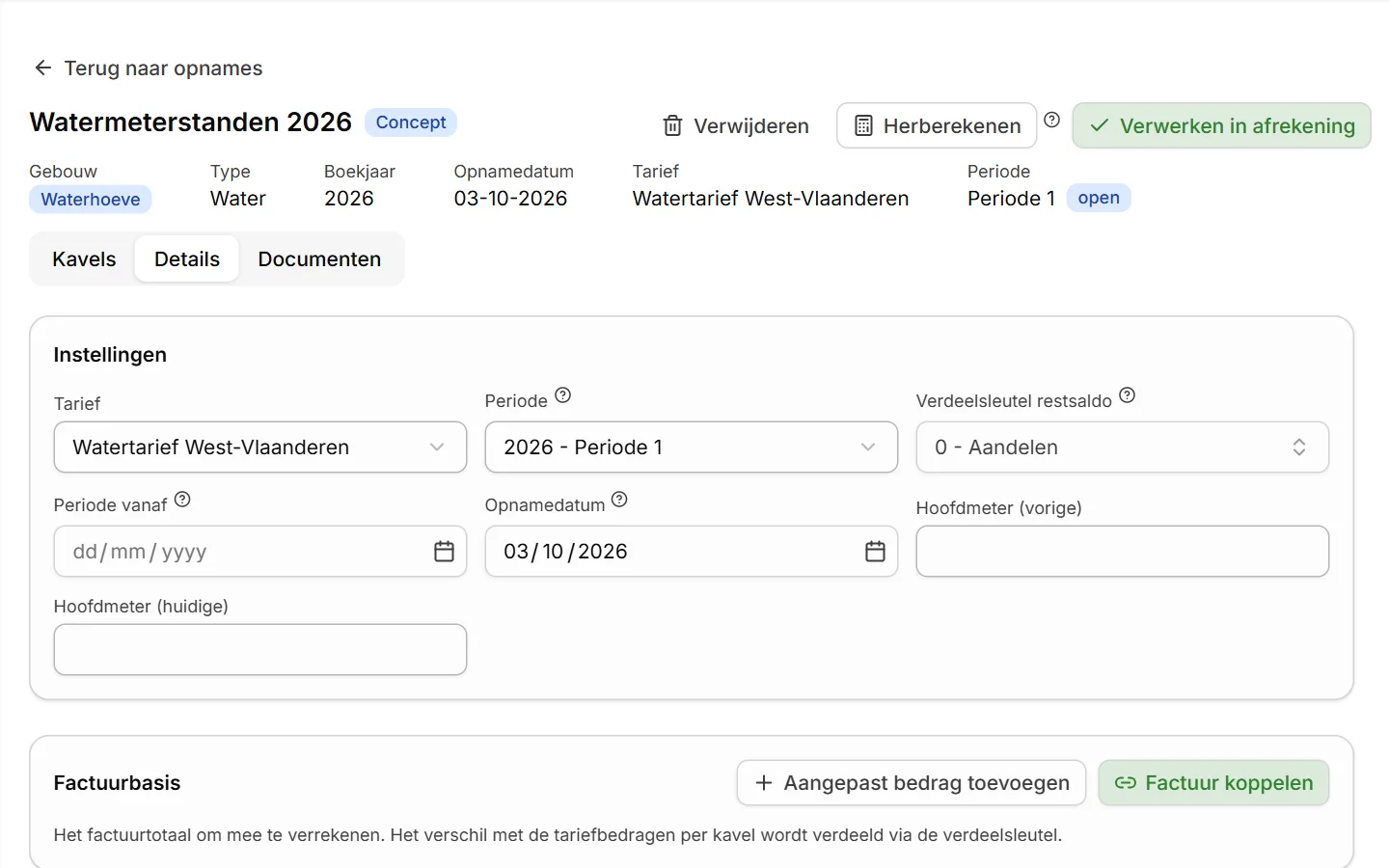1389x868 pixels.
Task: Open the help icon beside Periode label
Action: [563, 395]
